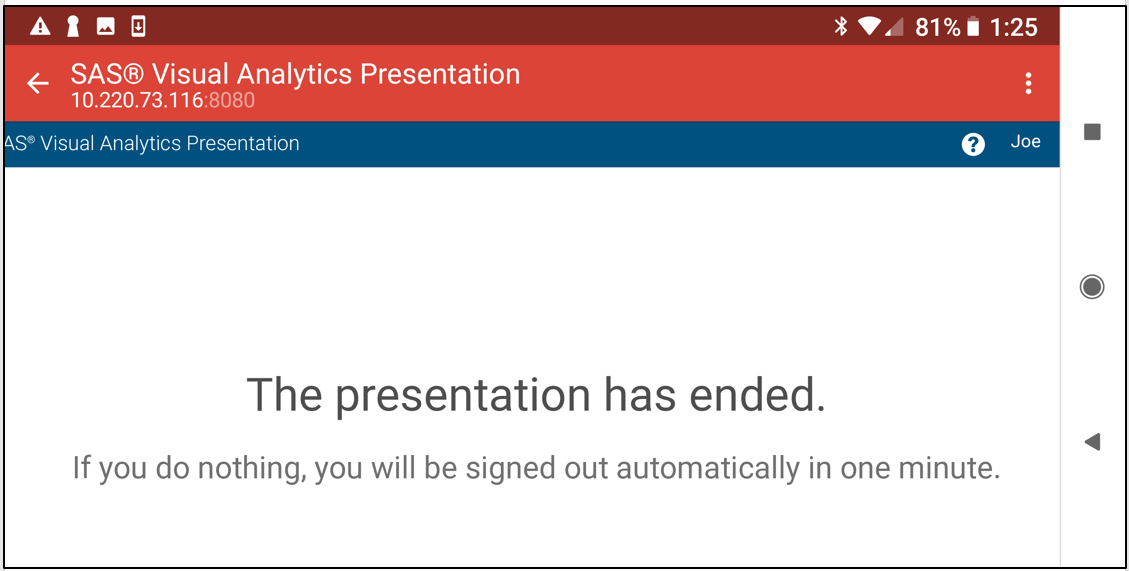Image resolution: width=1129 pixels, height=571 pixels.
Task: Tap the warning triangle status icon
Action: pos(40,27)
